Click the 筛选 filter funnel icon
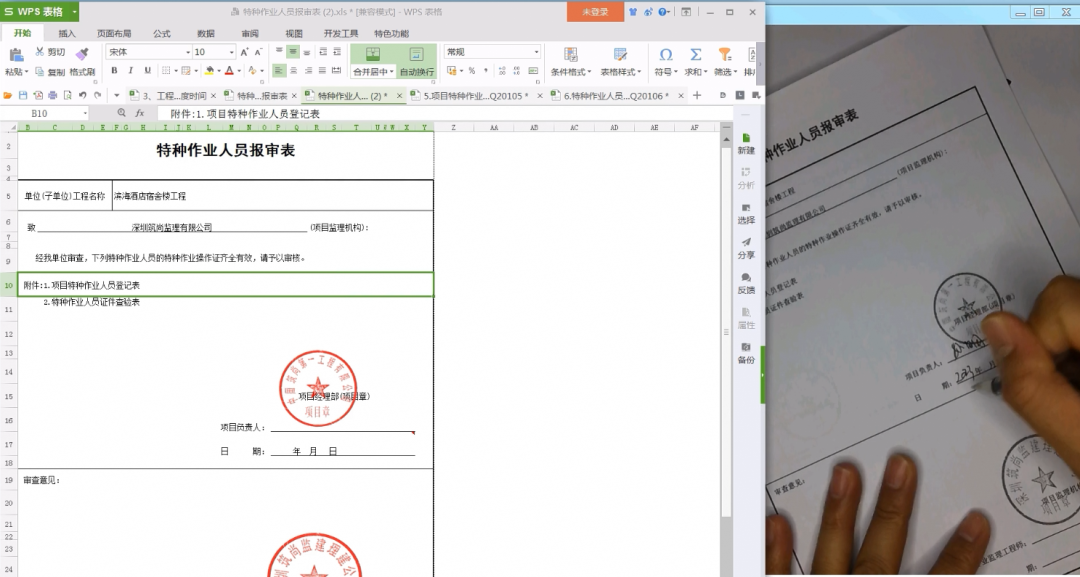Screen dimensions: 1080x577 (x=725, y=54)
